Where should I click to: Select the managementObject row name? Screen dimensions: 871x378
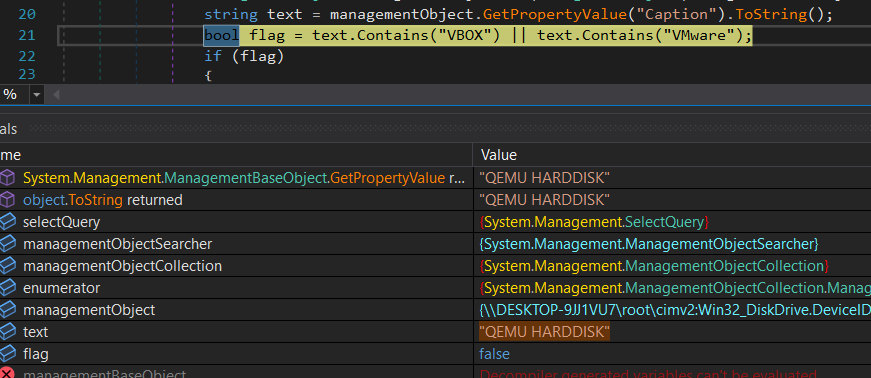tap(89, 310)
